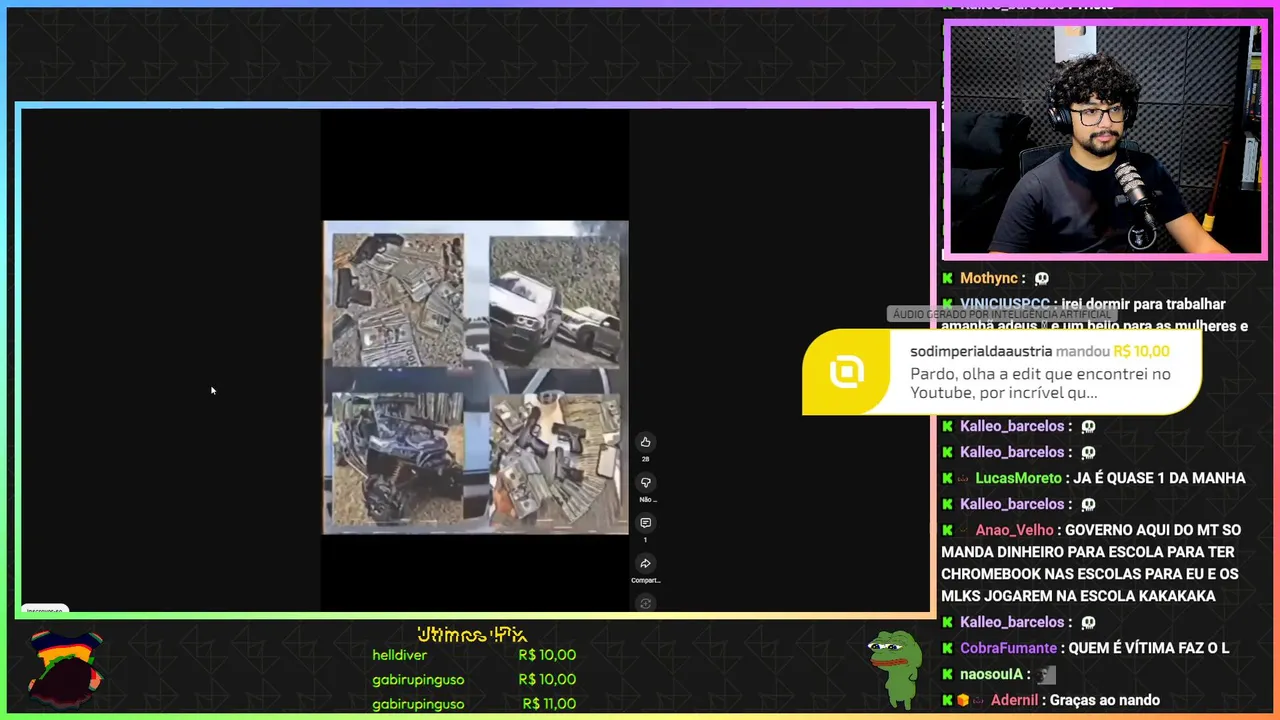Click the remix icon below Compartilhar
Screen dimensions: 1280x720
pos(645,603)
